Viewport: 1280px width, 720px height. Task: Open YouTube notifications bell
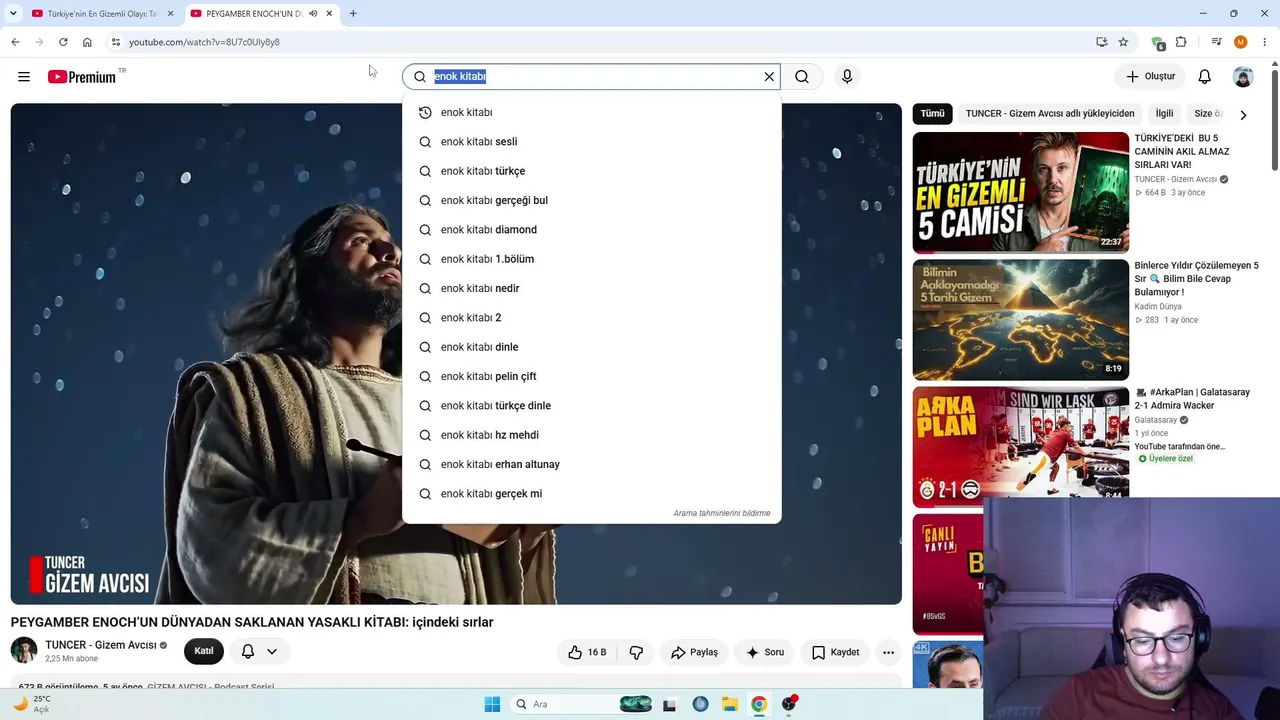[1205, 77]
